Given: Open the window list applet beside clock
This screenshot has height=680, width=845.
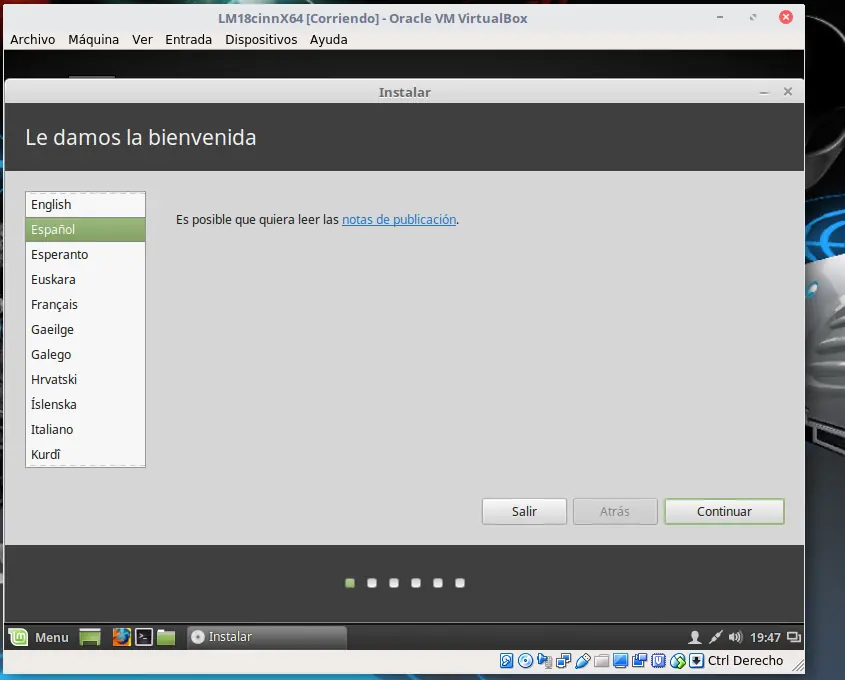Looking at the screenshot, I should click(793, 637).
